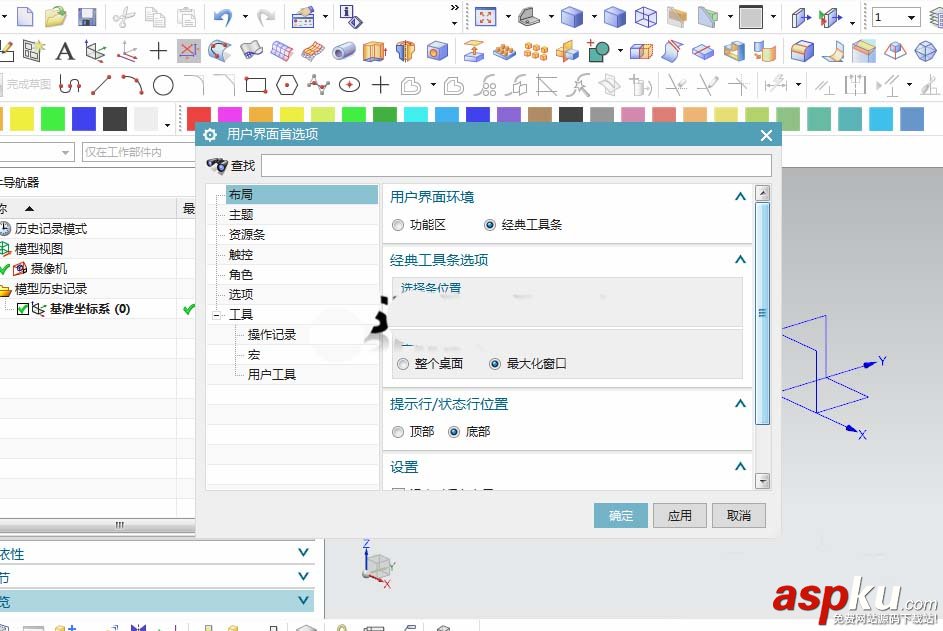Click the 确定 button to confirm
The image size is (943, 631).
pos(620,515)
